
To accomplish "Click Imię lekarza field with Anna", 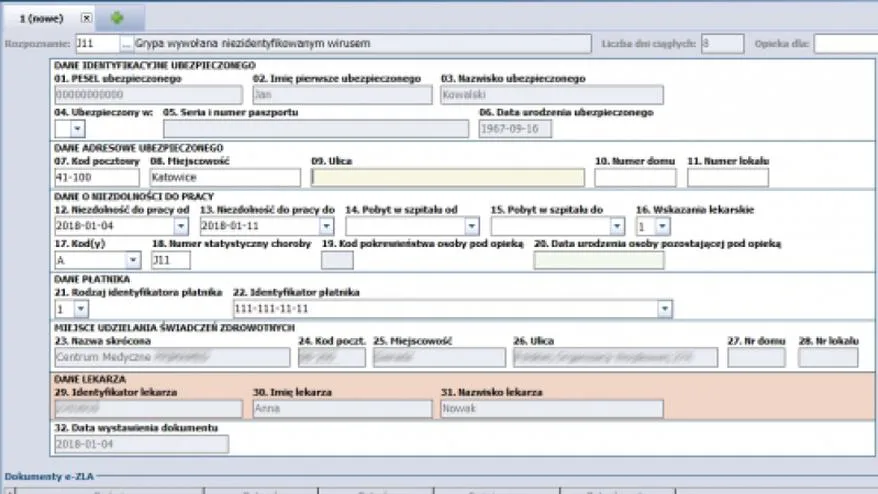I will click(342, 409).
